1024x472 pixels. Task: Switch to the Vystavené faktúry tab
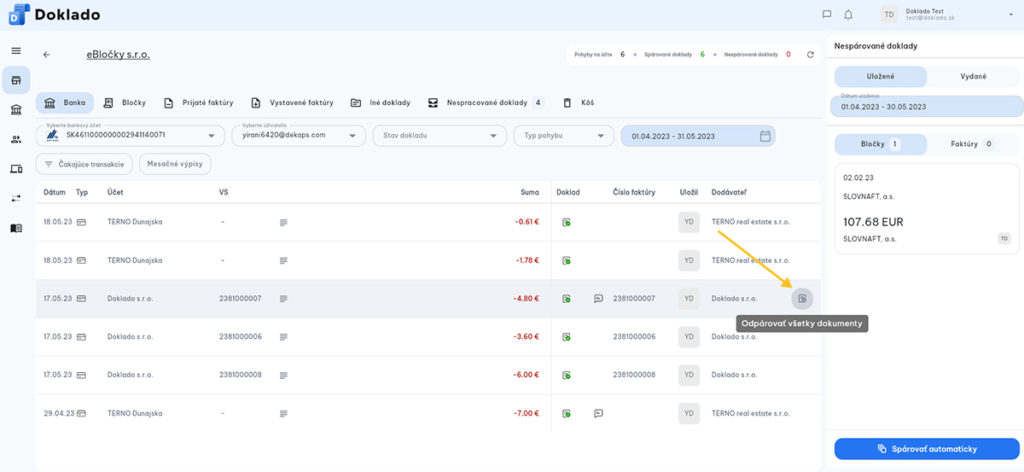tap(292, 102)
